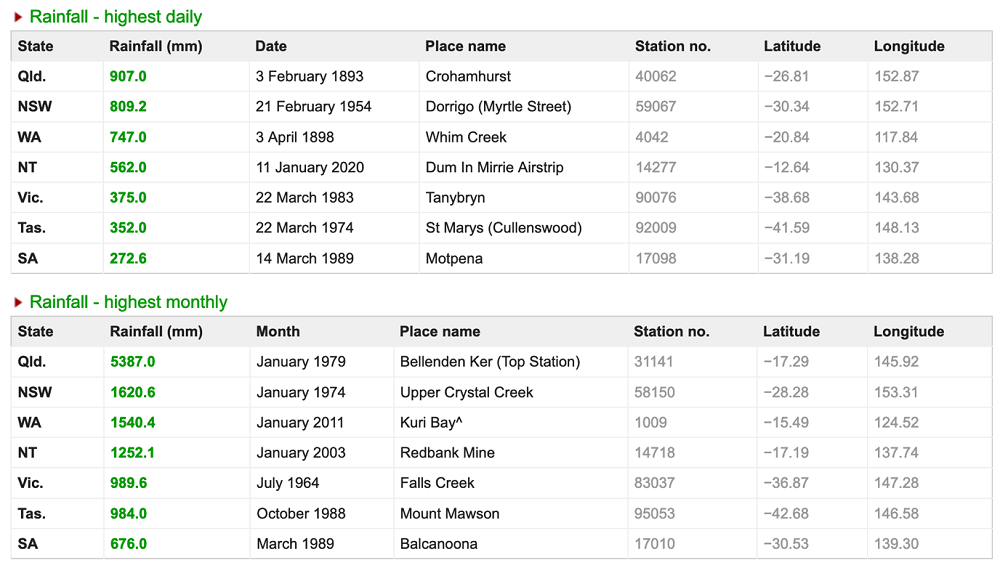Open station number 95053 for Mount Mawson
Screen dimensions: 1000x573
click(654, 513)
